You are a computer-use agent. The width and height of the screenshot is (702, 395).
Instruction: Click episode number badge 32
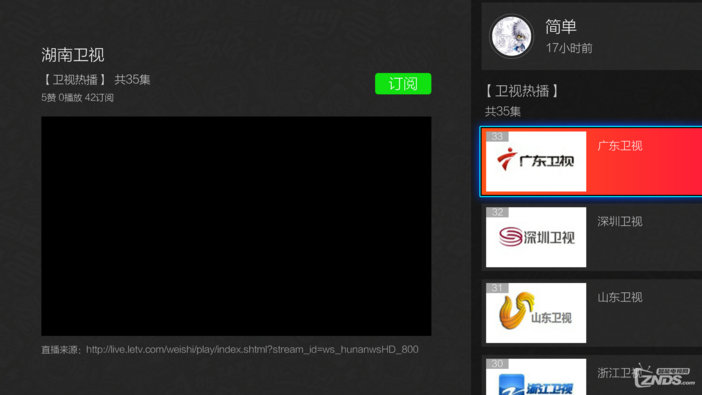click(x=497, y=212)
